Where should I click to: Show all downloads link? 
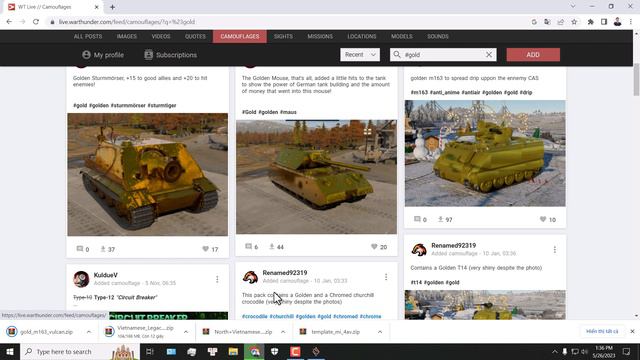tap(602, 331)
